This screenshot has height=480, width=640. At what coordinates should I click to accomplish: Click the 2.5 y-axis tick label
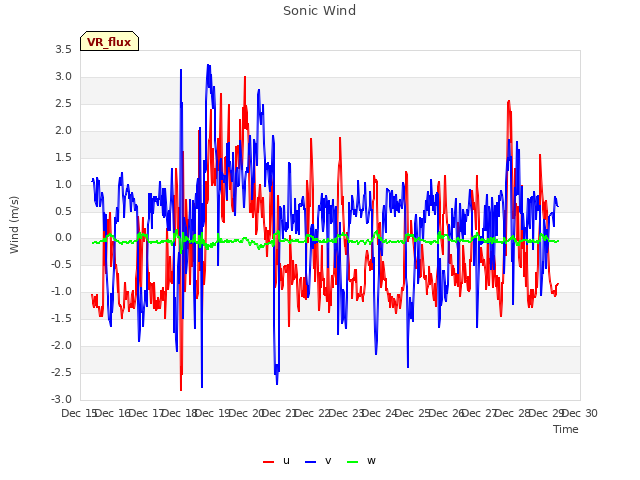64,104
